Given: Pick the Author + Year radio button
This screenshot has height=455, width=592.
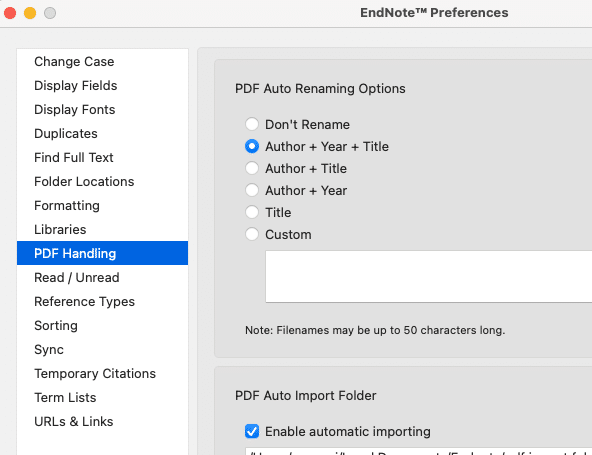Looking at the screenshot, I should click(x=252, y=190).
